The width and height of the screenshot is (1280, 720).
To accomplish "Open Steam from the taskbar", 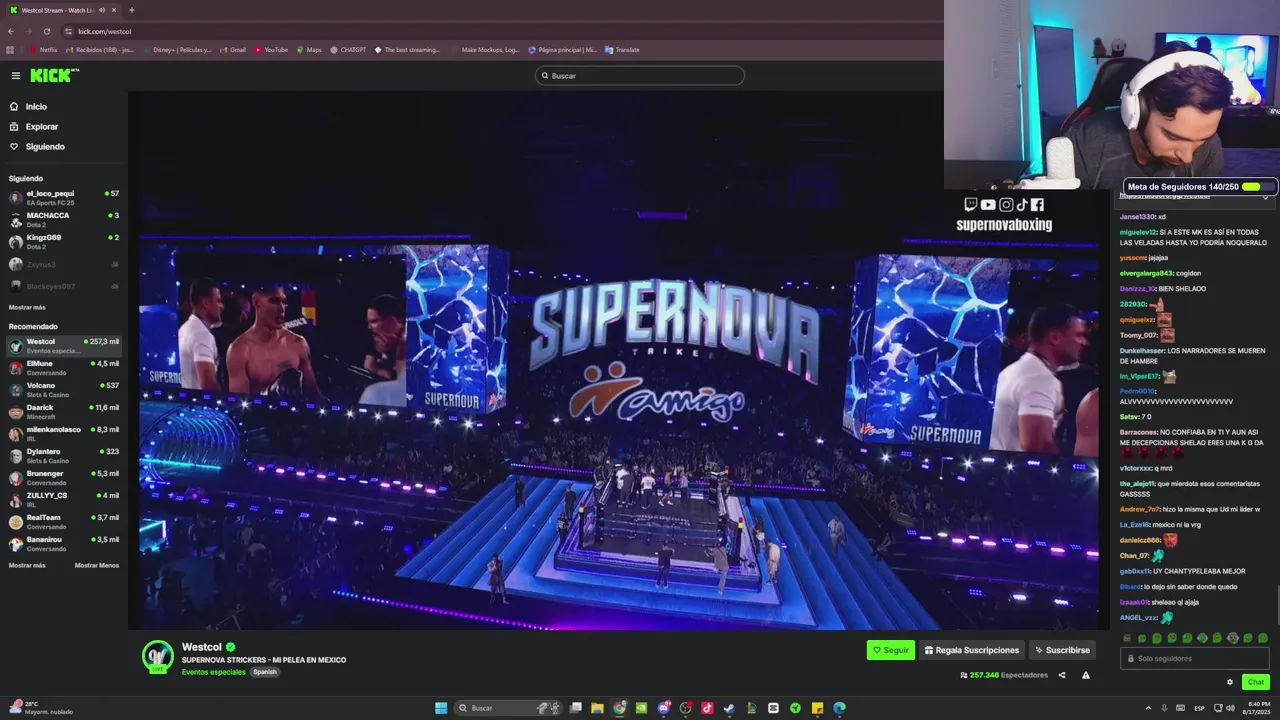I will tap(729, 708).
